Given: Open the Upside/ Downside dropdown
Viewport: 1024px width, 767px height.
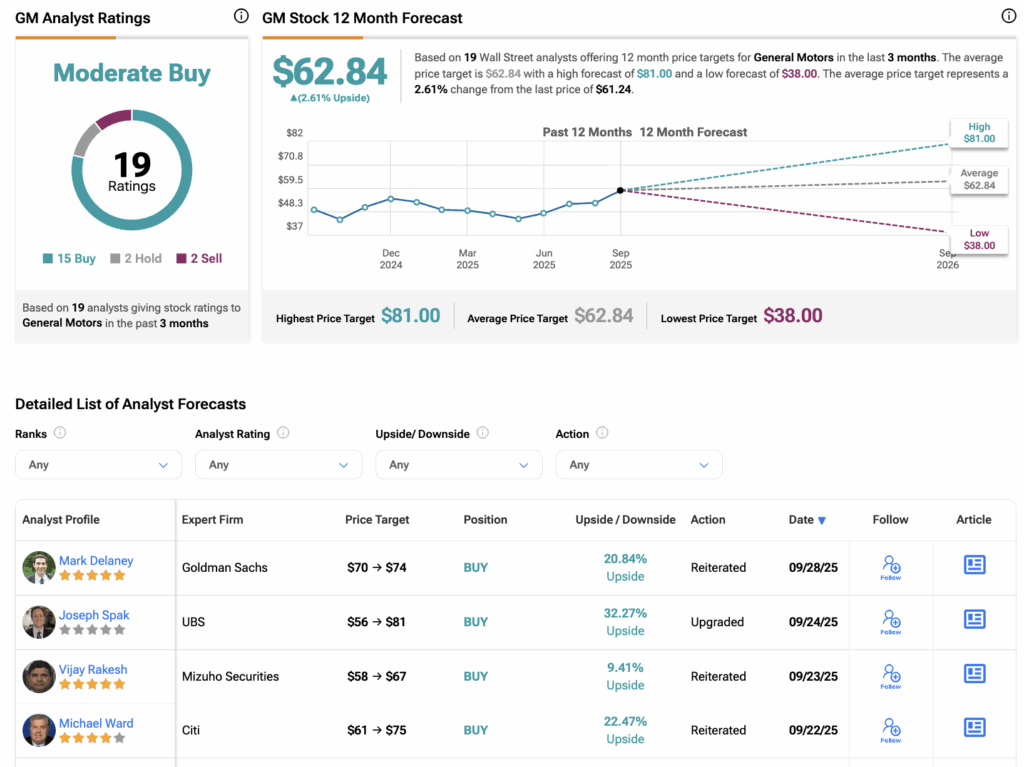Looking at the screenshot, I should pos(459,465).
